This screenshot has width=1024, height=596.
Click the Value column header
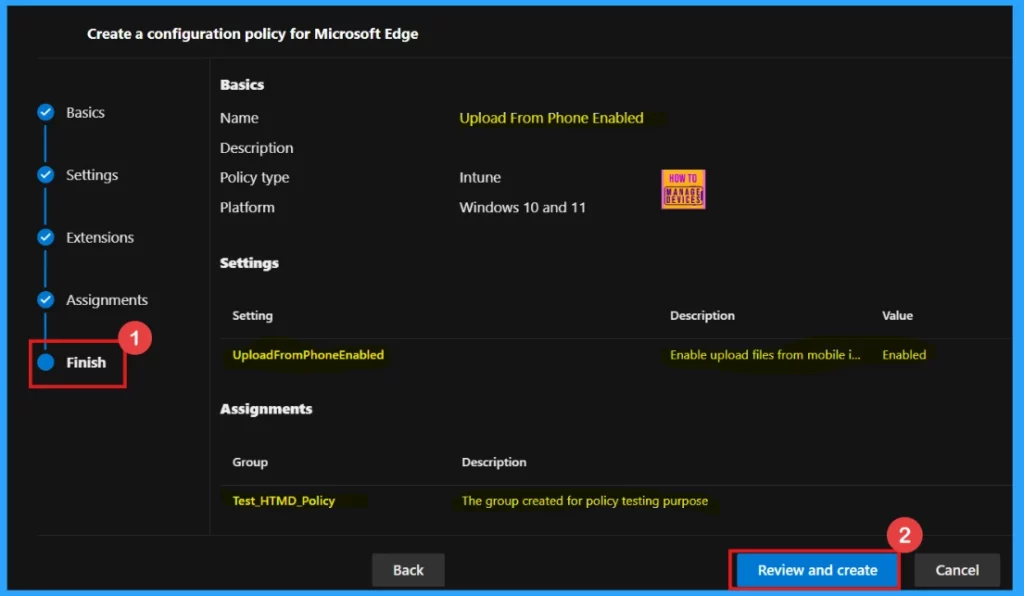[897, 316]
